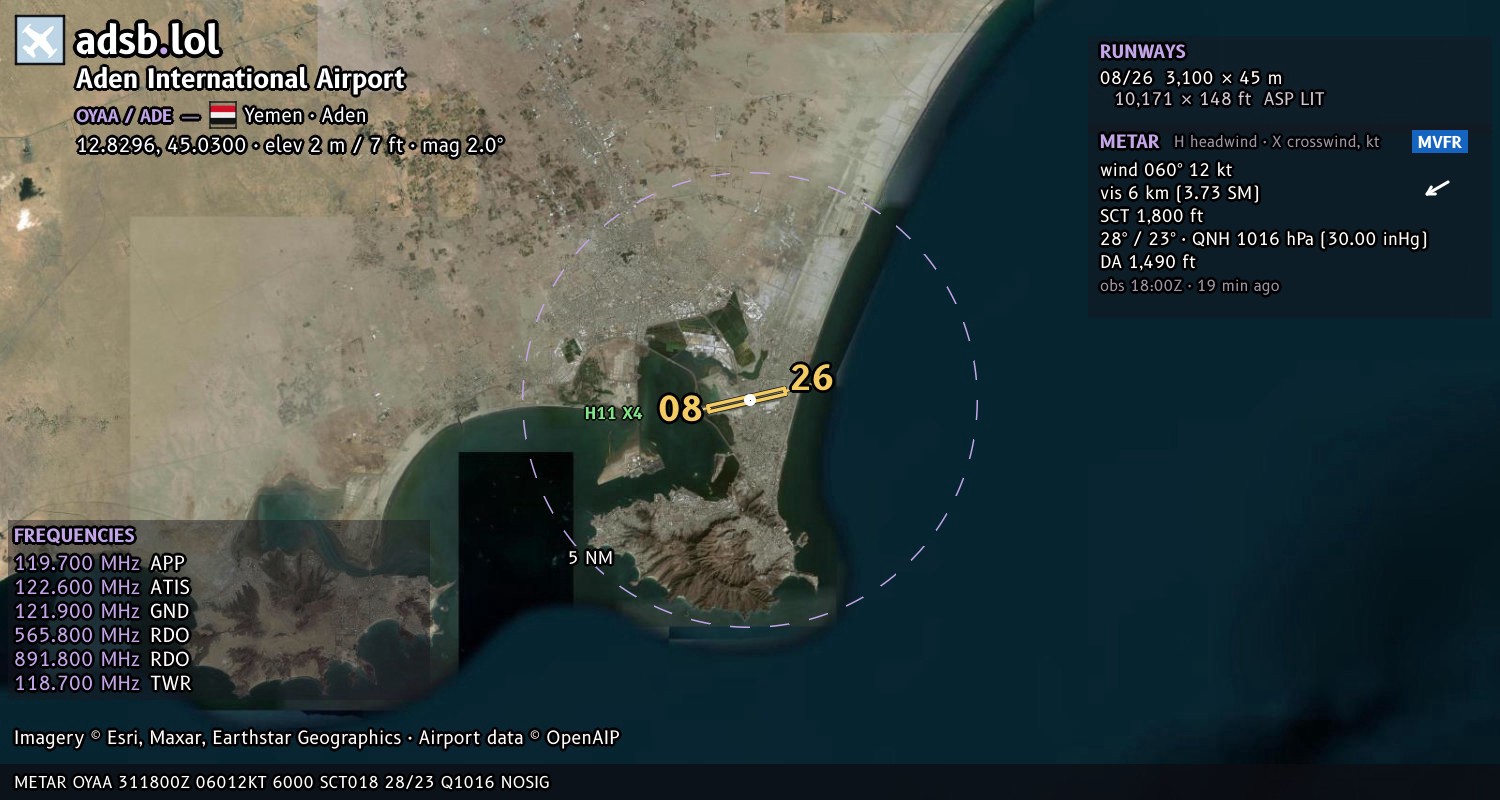Click runway end label 26
1500x800 pixels.
(811, 378)
